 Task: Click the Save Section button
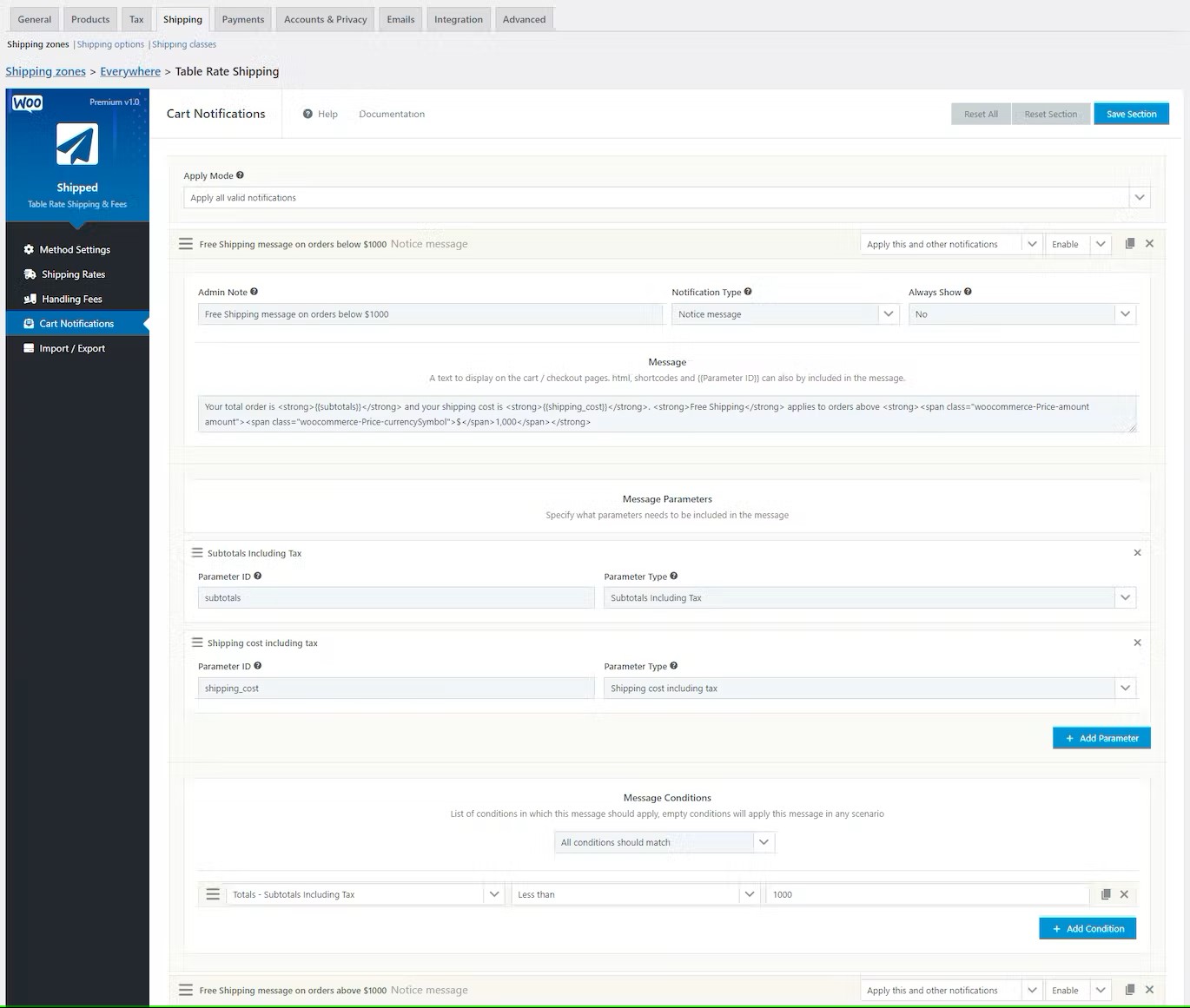1131,114
